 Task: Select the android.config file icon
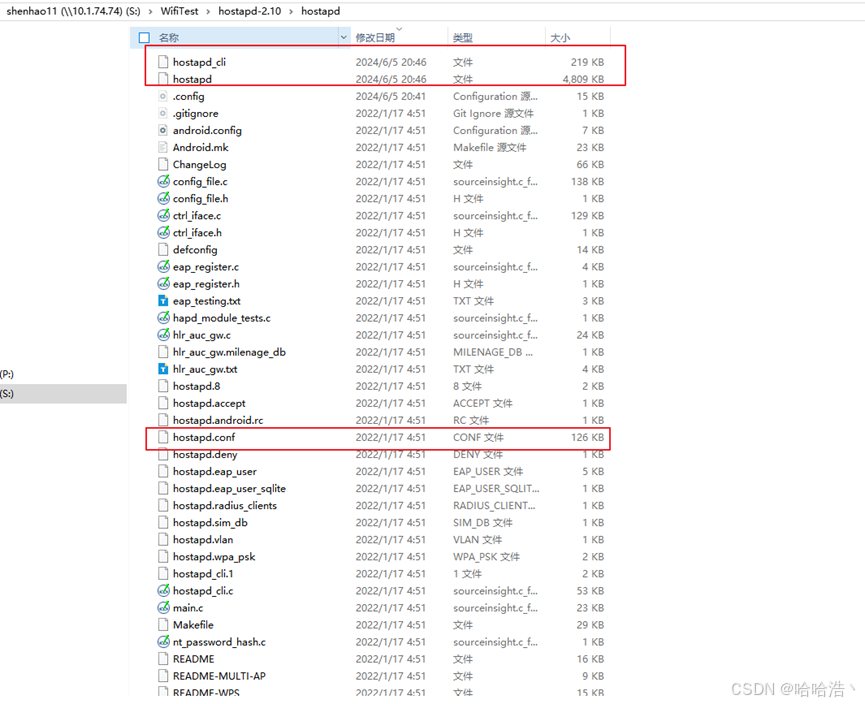[x=163, y=130]
